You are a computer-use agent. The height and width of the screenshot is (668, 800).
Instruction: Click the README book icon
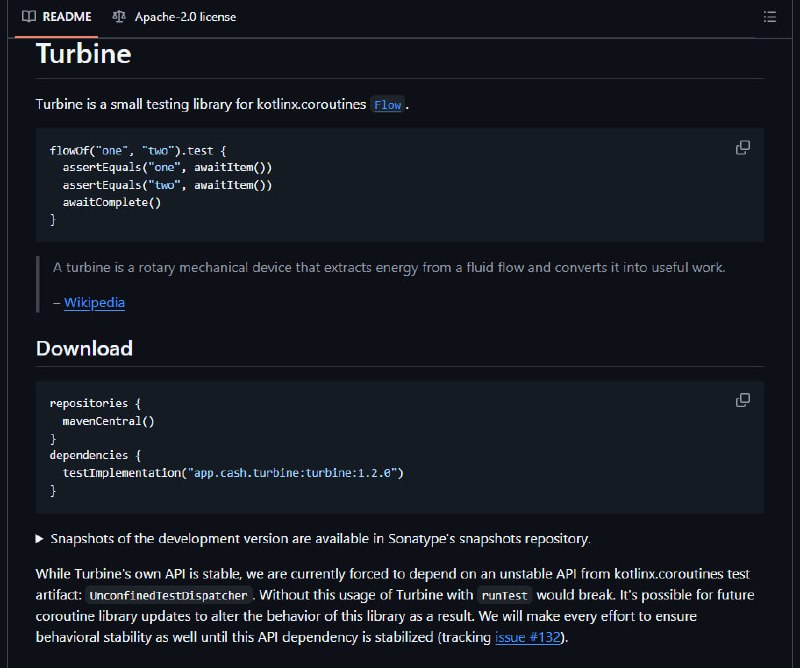29,17
